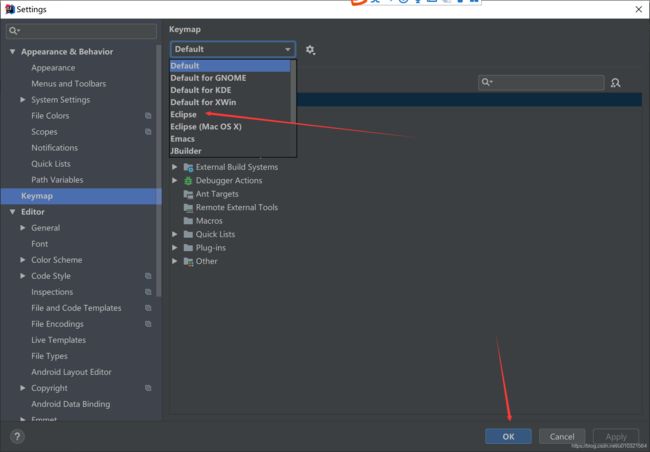The height and width of the screenshot is (452, 650).
Task: Expand System Settings in sidebar
Action: coord(23,100)
